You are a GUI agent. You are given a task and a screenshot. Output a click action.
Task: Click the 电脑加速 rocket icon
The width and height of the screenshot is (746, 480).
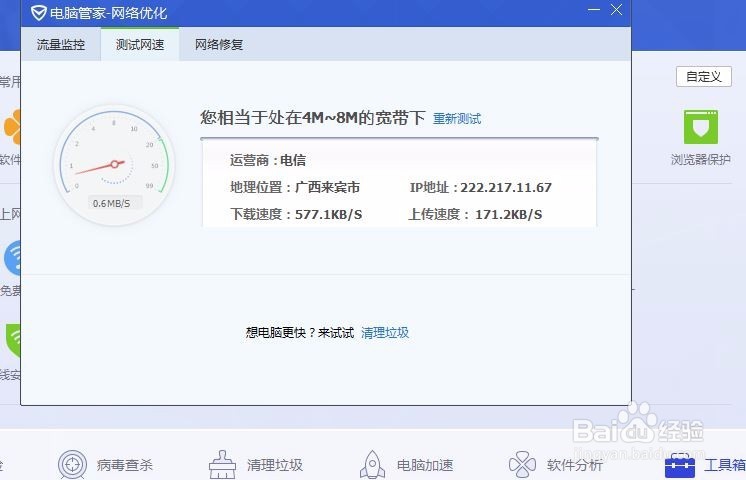(373, 465)
